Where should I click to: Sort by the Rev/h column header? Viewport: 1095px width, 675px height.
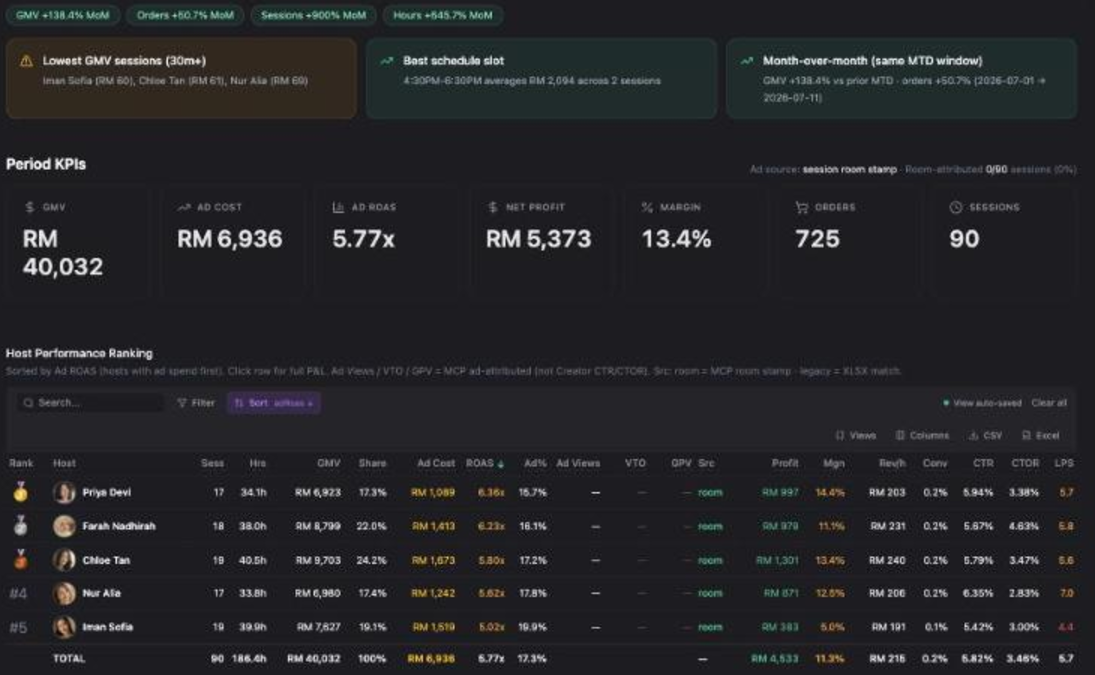coord(892,463)
